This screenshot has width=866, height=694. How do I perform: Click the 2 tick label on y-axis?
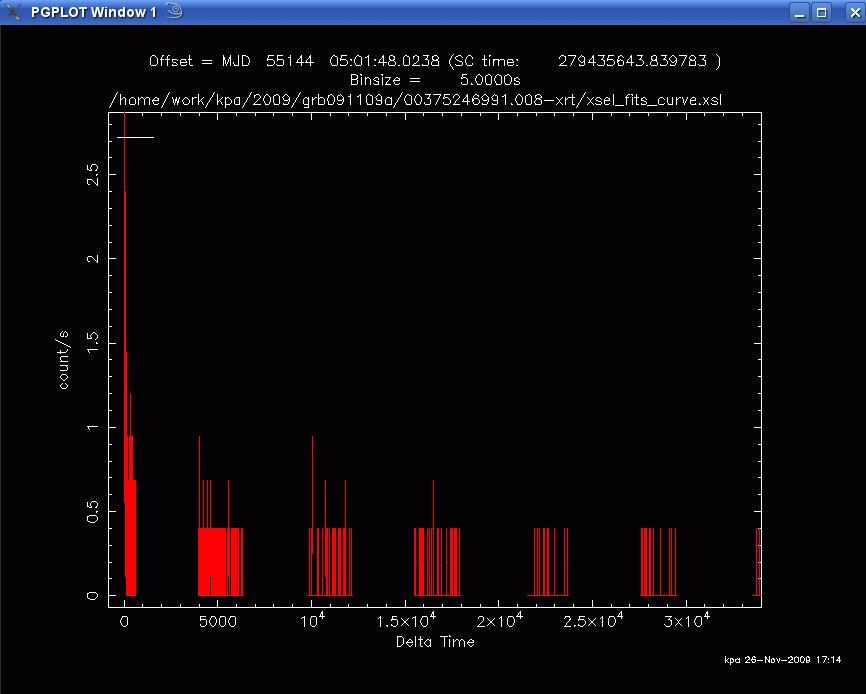pos(92,258)
